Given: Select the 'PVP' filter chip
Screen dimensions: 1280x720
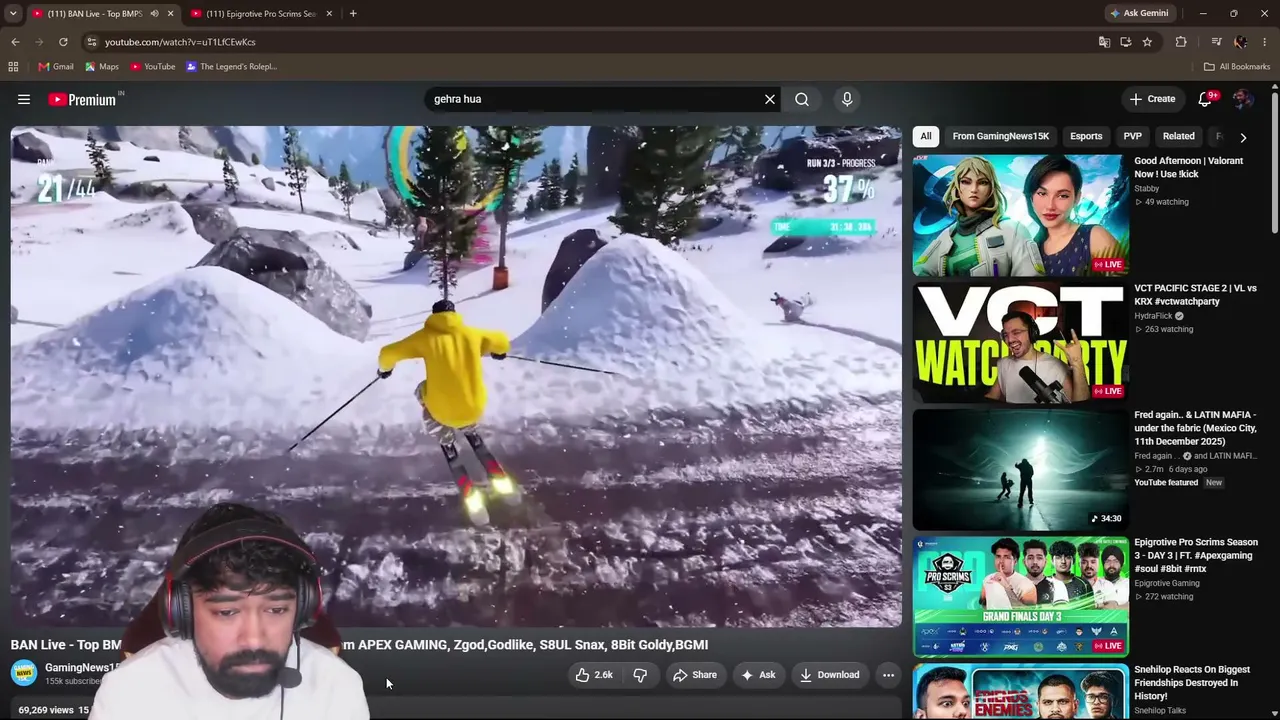Looking at the screenshot, I should pos(1132,136).
